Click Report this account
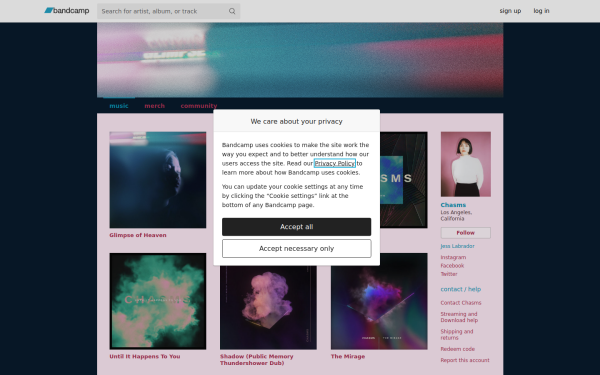Viewport: 600px width, 375px height. click(465, 360)
